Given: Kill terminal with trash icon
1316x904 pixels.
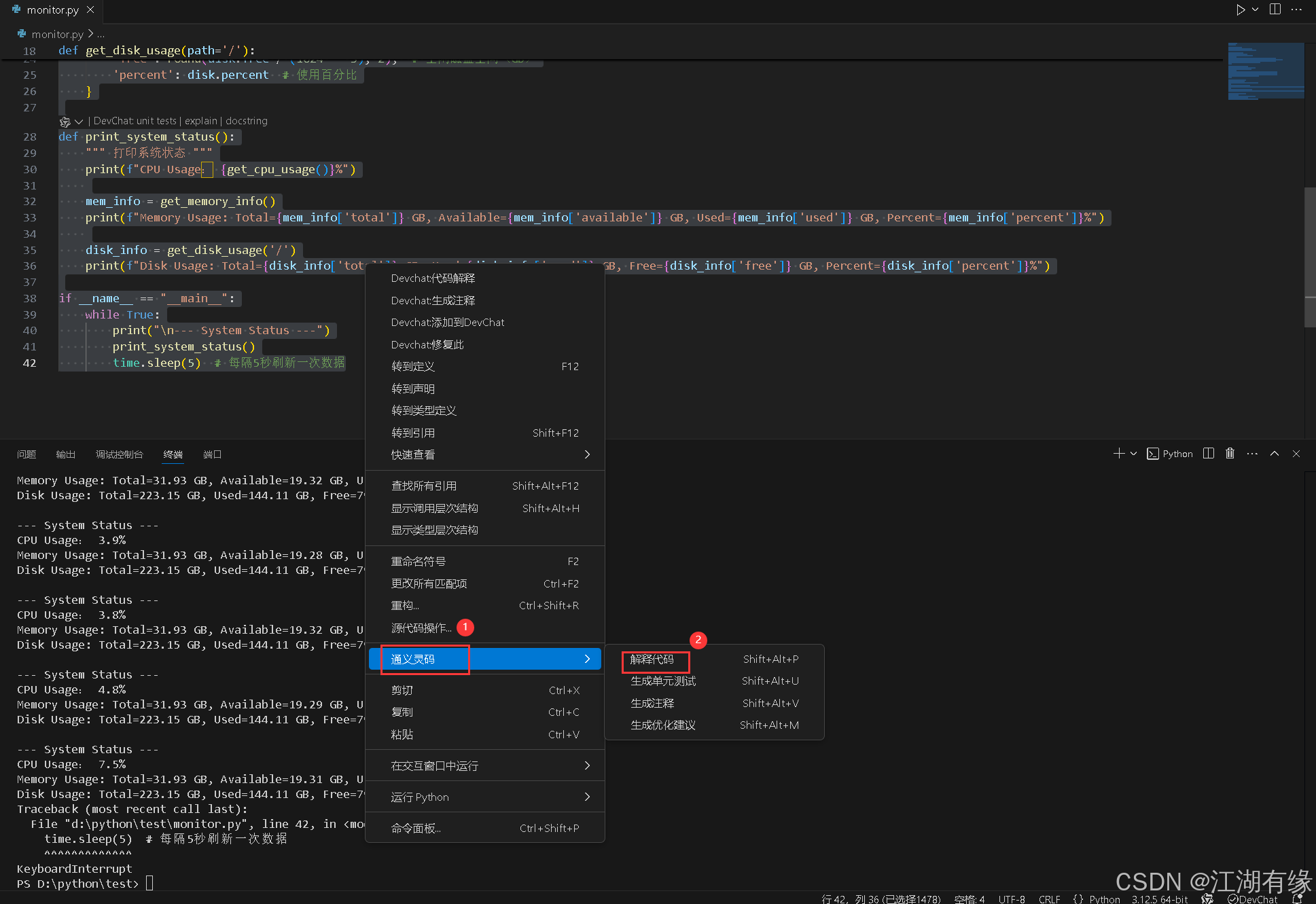Looking at the screenshot, I should [1230, 454].
